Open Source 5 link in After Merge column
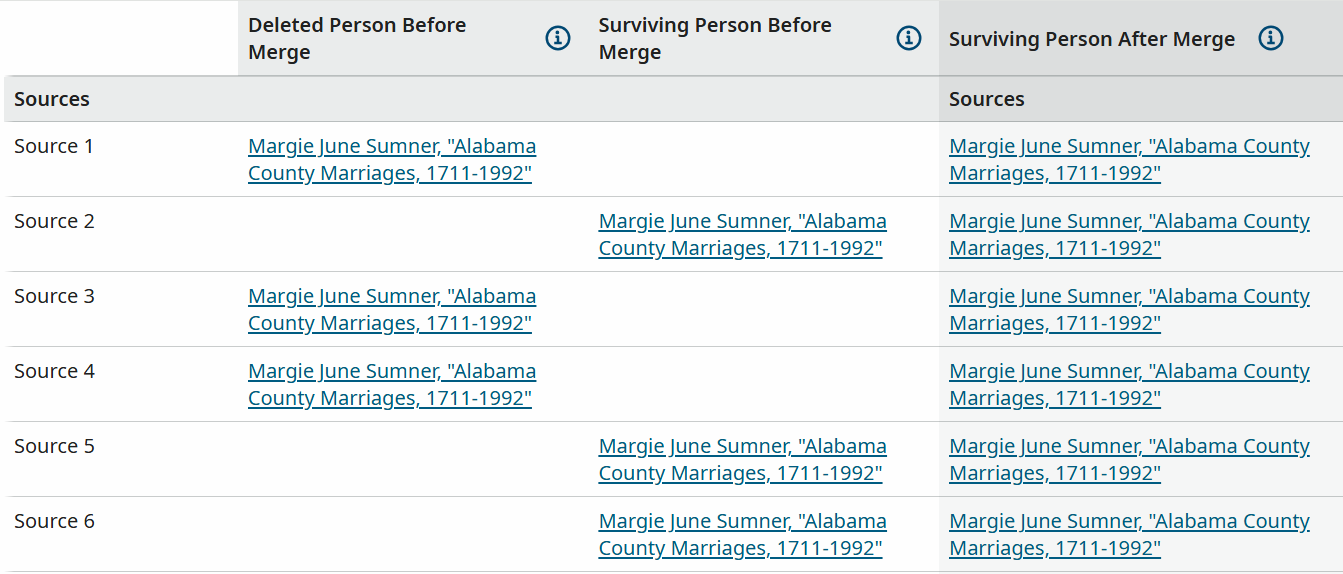The height and width of the screenshot is (574, 1343). [1128, 460]
